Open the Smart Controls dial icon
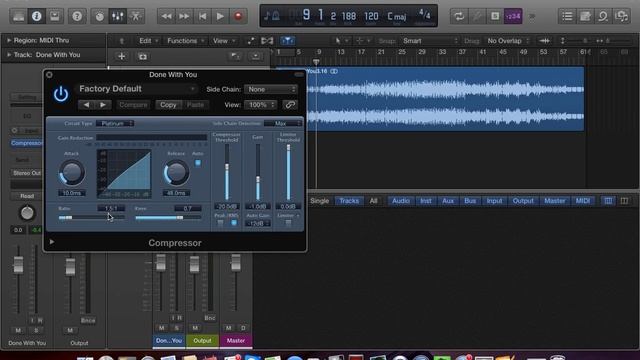640x360 pixels. (100, 16)
